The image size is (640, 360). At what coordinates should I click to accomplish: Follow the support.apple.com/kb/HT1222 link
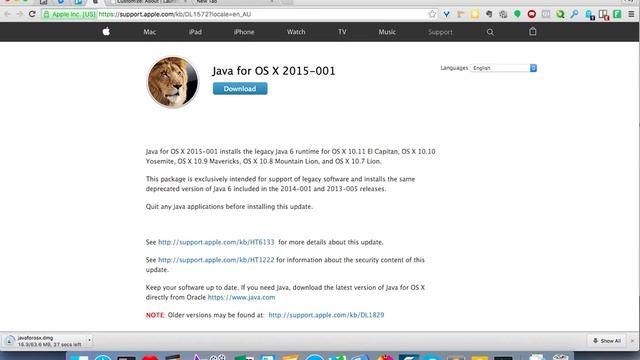coord(216,260)
